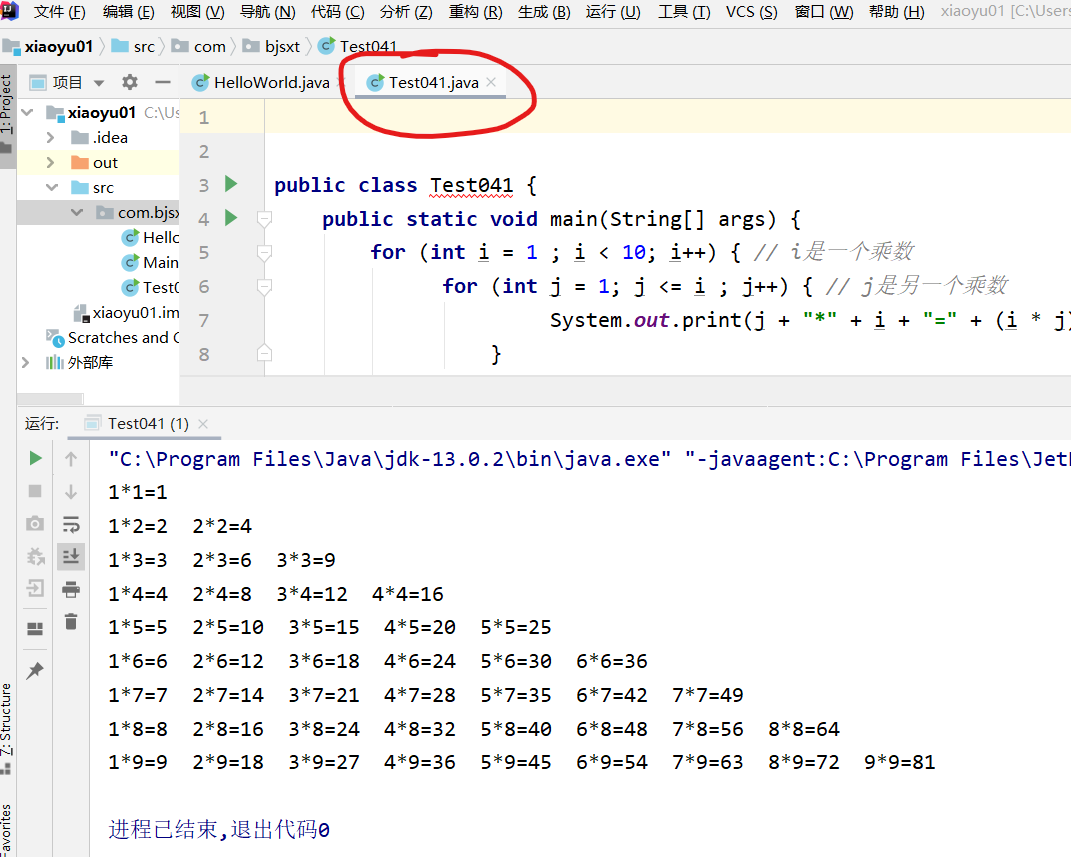Select the src folder in tree
1071x857 pixels.
93,187
